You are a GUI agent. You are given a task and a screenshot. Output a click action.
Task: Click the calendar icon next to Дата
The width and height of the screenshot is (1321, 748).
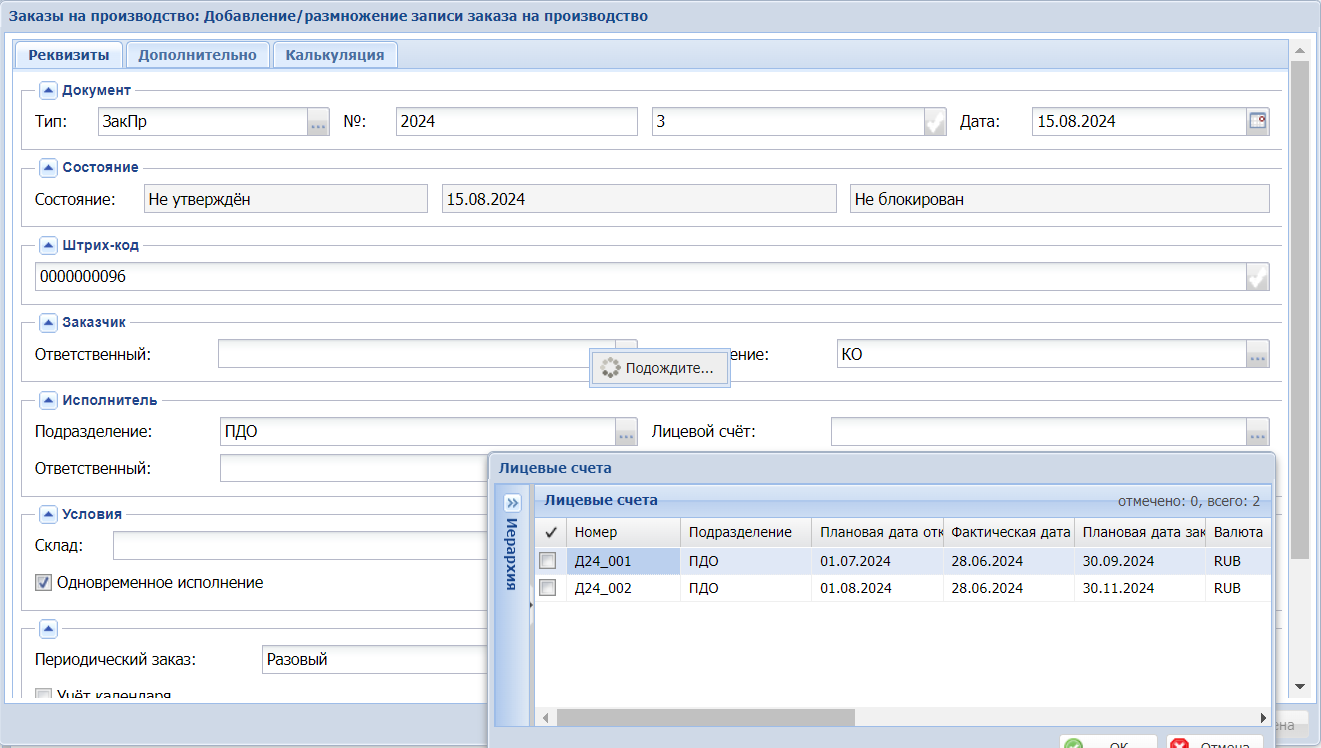pos(1258,122)
